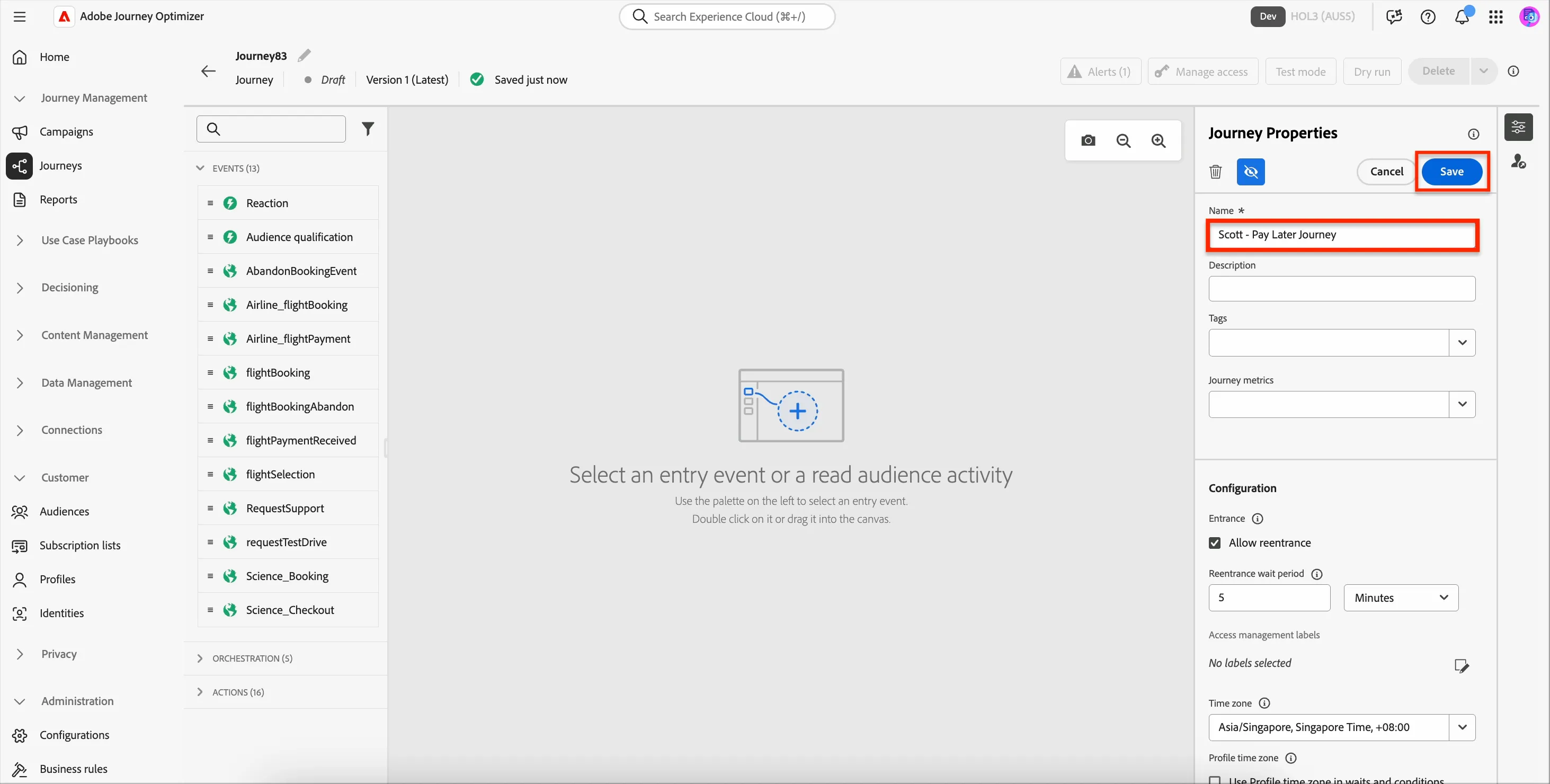Click the info icon next to Entrance
Image resolution: width=1550 pixels, height=784 pixels.
click(x=1257, y=518)
